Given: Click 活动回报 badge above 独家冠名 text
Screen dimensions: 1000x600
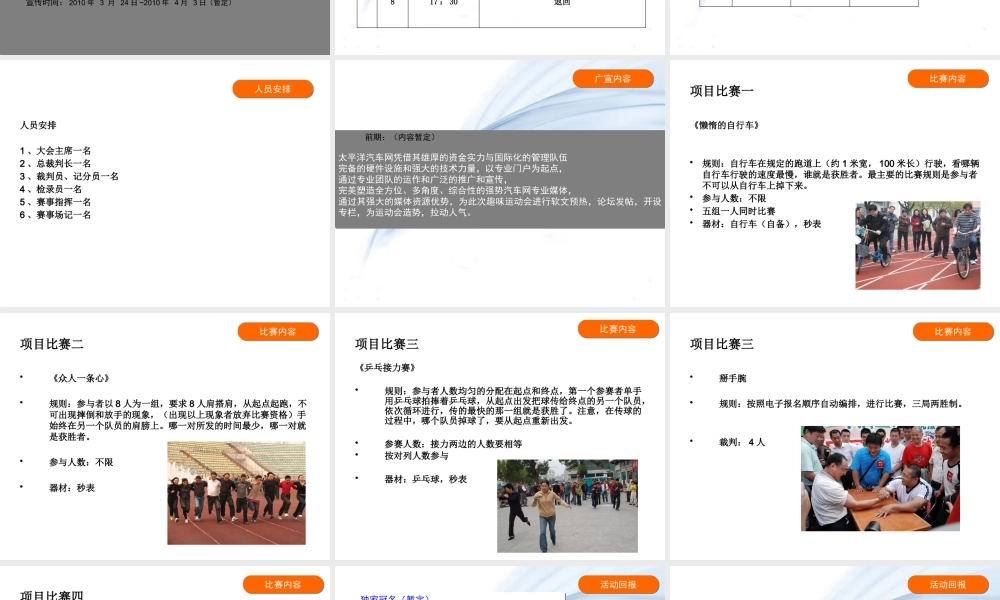Looking at the screenshot, I should pyautogui.click(x=618, y=585).
